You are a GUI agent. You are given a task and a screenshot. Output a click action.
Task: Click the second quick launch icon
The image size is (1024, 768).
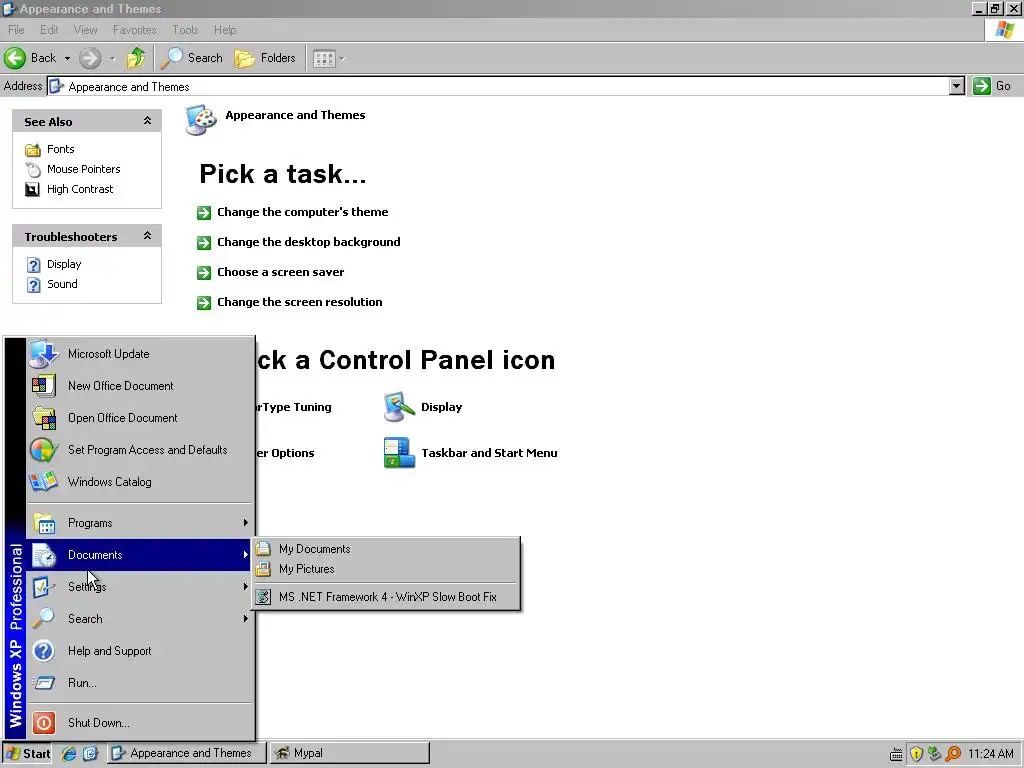click(90, 754)
